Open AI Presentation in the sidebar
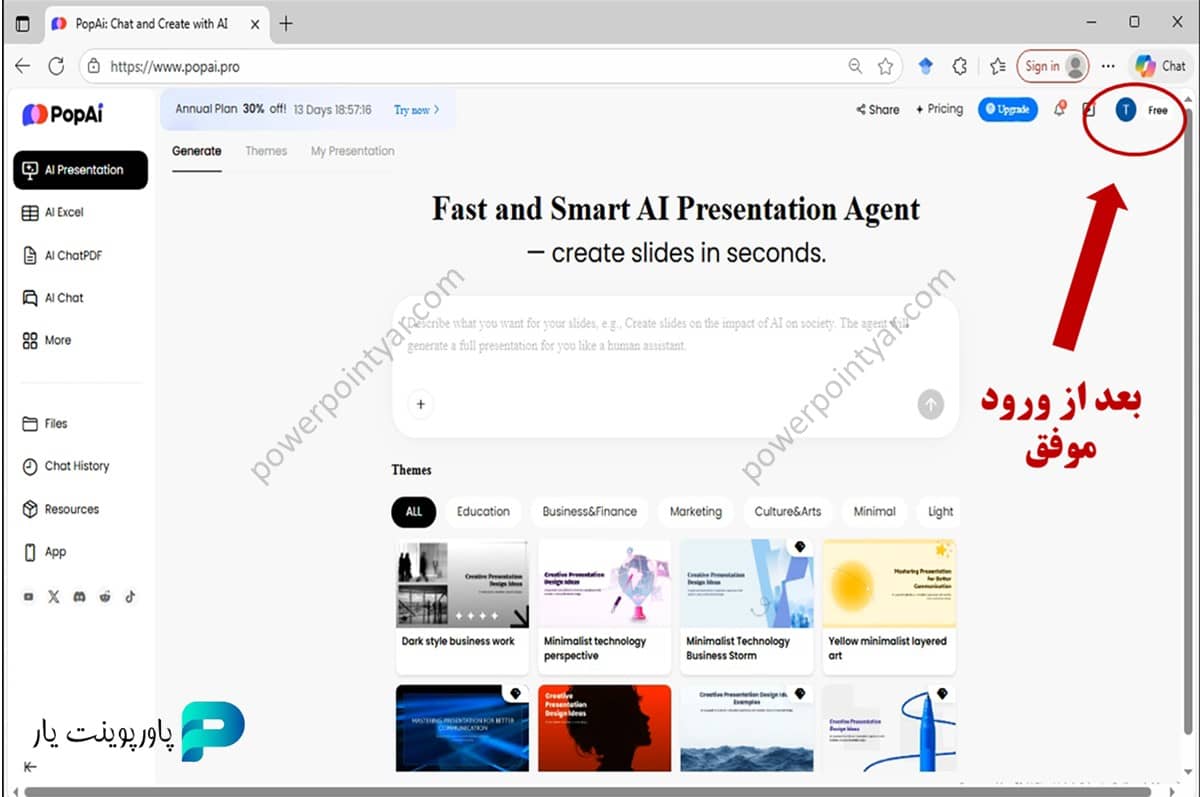Viewport: 1200px width, 797px height. [x=80, y=170]
